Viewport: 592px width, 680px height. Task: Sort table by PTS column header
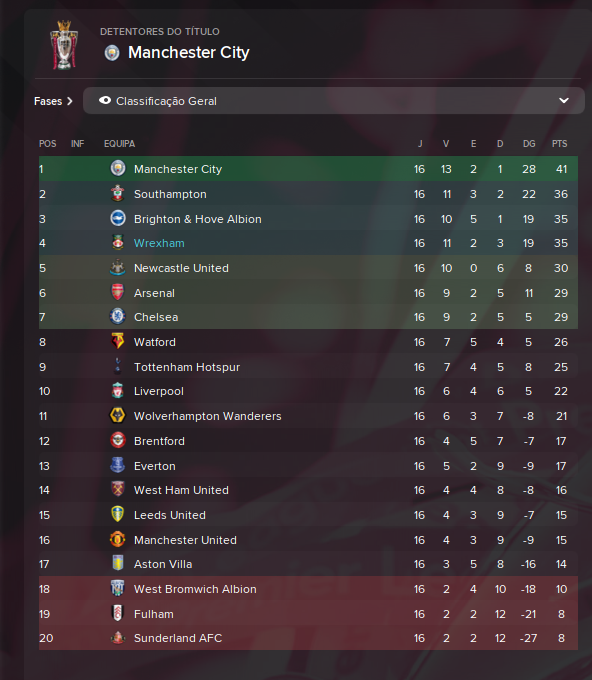559,144
